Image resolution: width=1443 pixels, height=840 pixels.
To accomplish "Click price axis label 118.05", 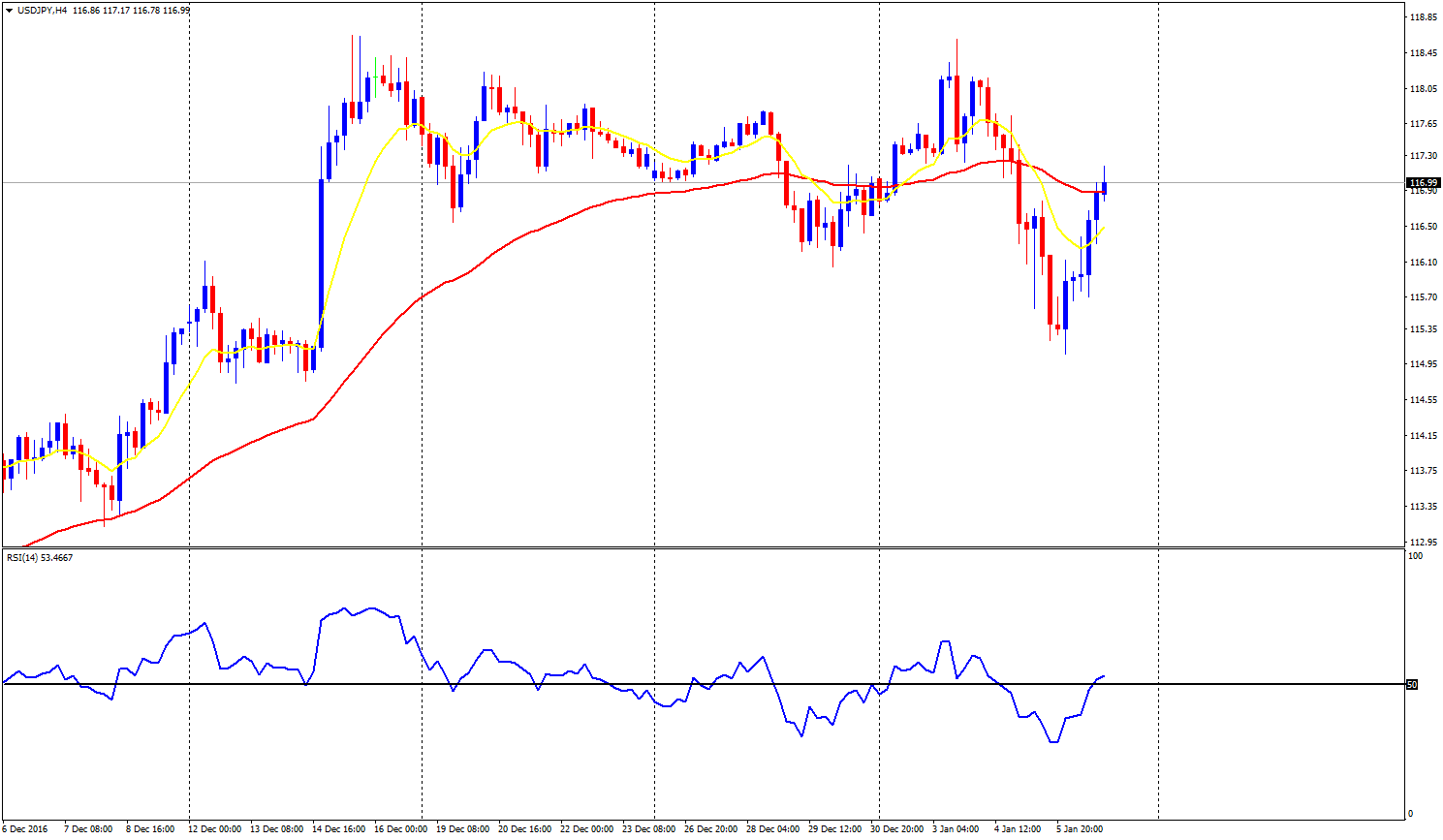I will pyautogui.click(x=1423, y=89).
